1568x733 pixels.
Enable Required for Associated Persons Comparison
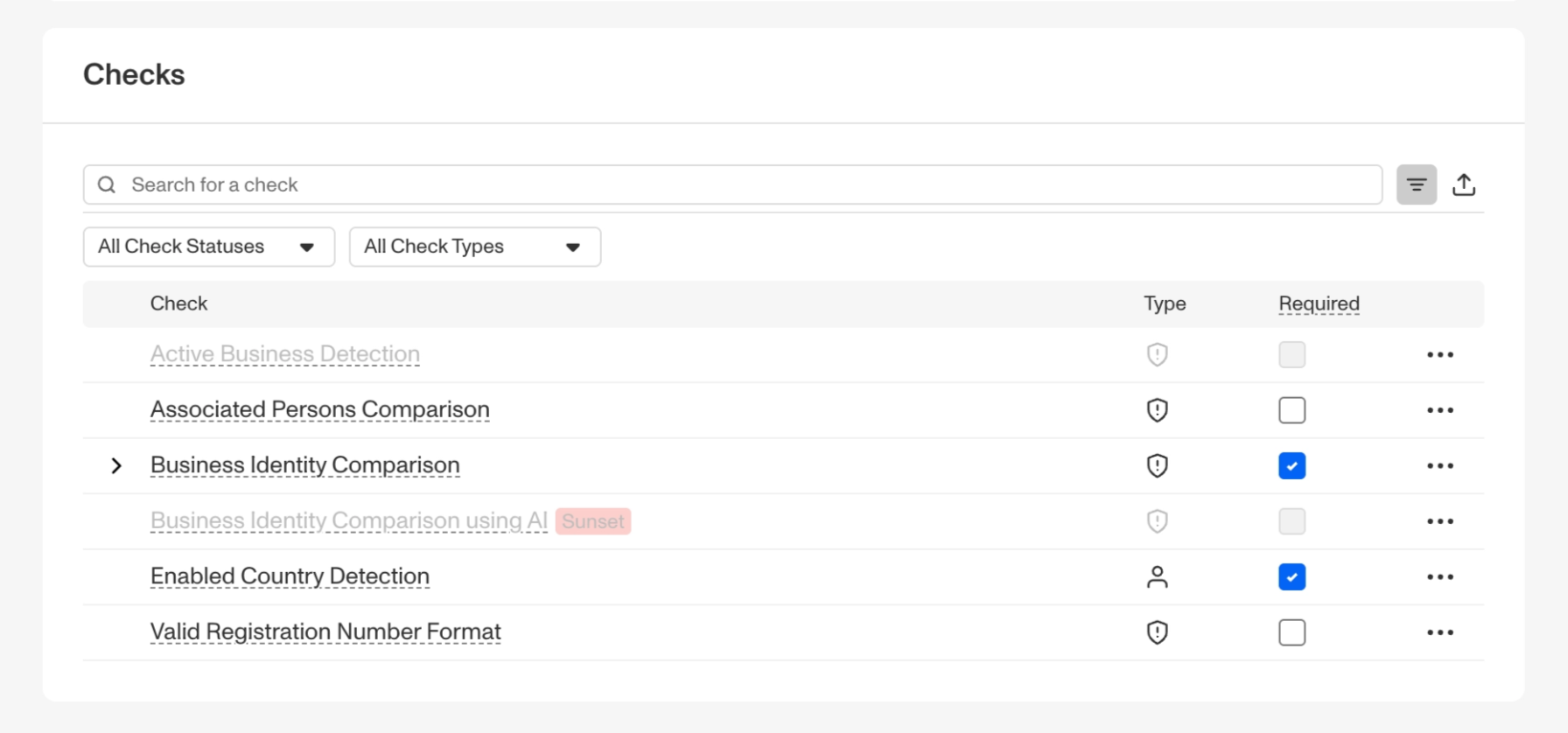click(1291, 410)
